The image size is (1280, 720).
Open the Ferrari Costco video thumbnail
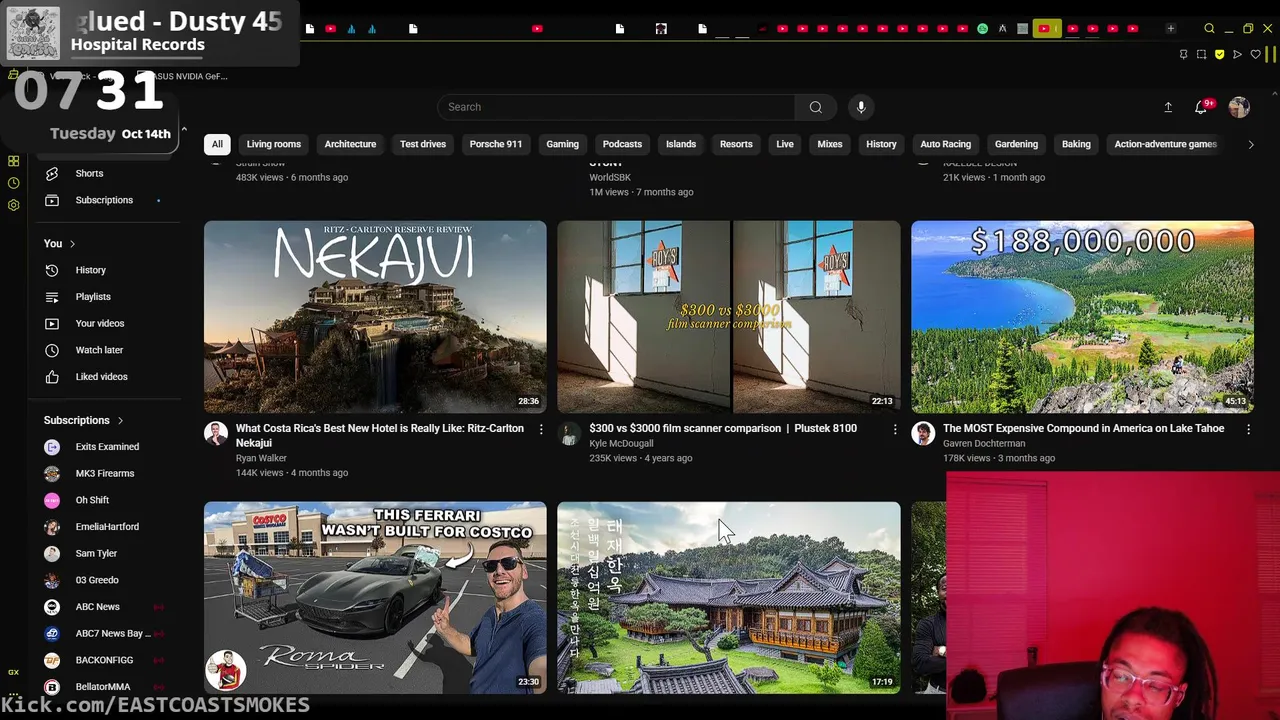coord(375,598)
